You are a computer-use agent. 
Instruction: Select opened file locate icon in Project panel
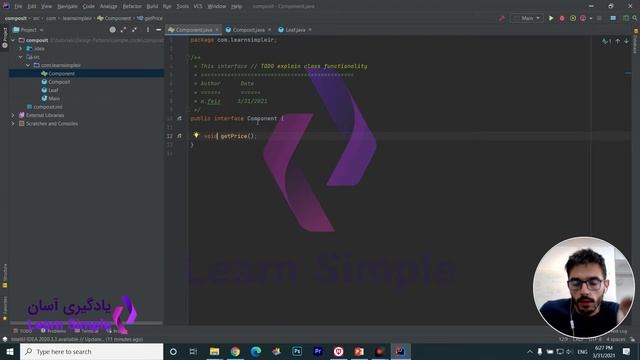[x=113, y=30]
